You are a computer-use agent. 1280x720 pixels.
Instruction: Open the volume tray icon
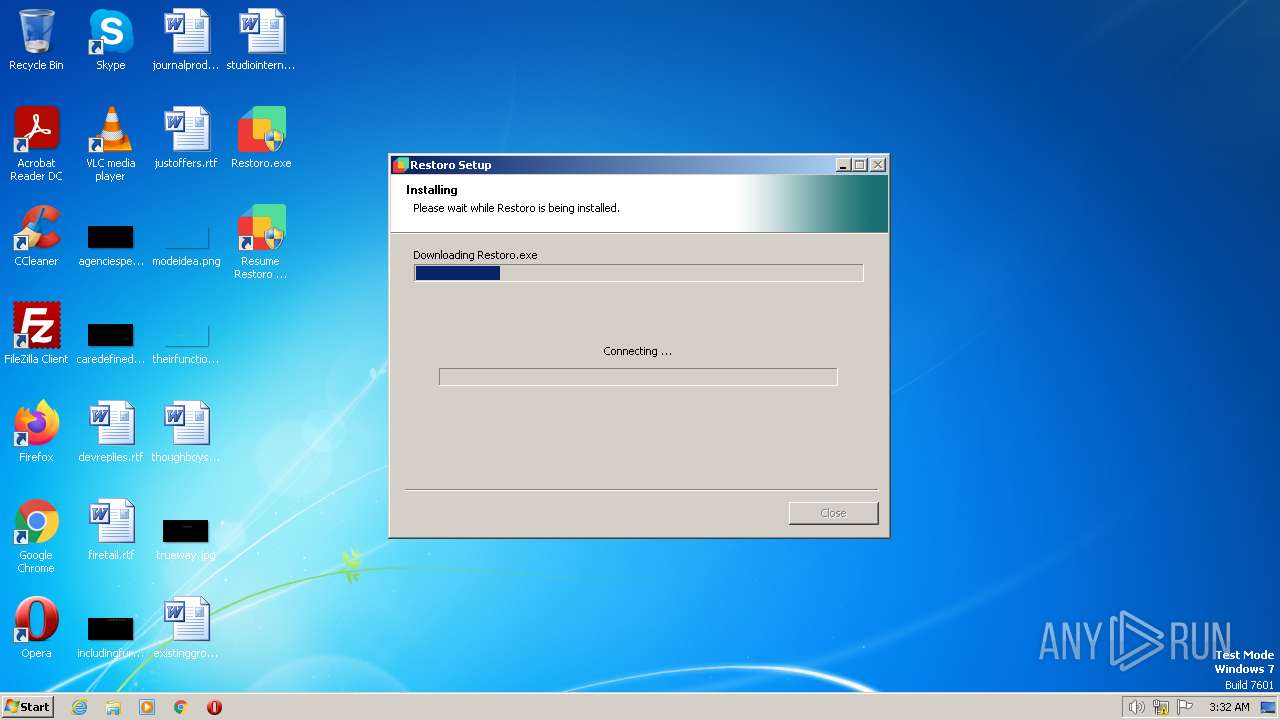point(1136,707)
